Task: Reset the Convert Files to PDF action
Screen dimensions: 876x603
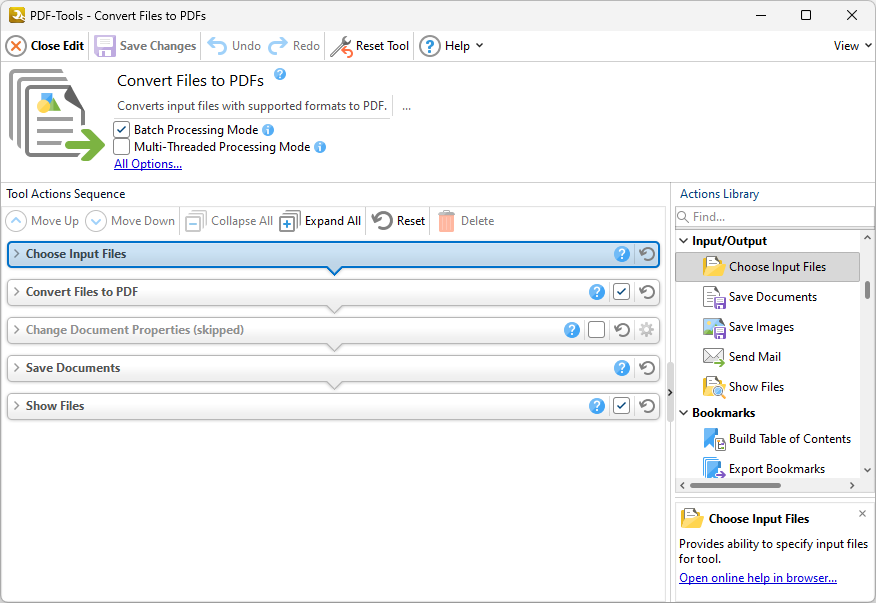Action: pyautogui.click(x=647, y=292)
